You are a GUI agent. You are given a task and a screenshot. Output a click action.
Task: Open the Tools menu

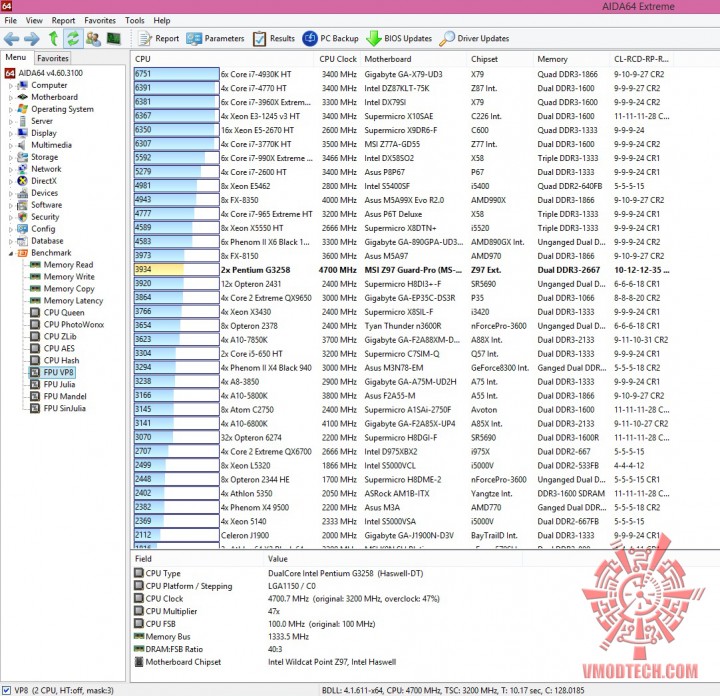[x=135, y=21]
